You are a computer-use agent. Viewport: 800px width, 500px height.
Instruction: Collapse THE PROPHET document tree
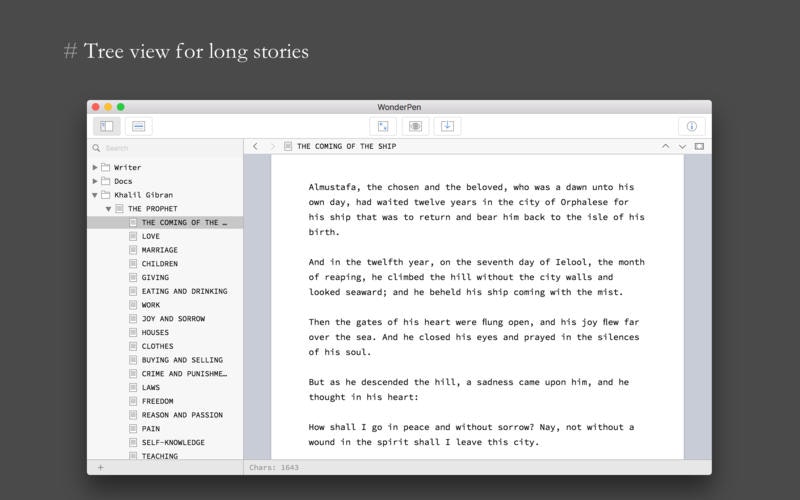click(x=109, y=209)
